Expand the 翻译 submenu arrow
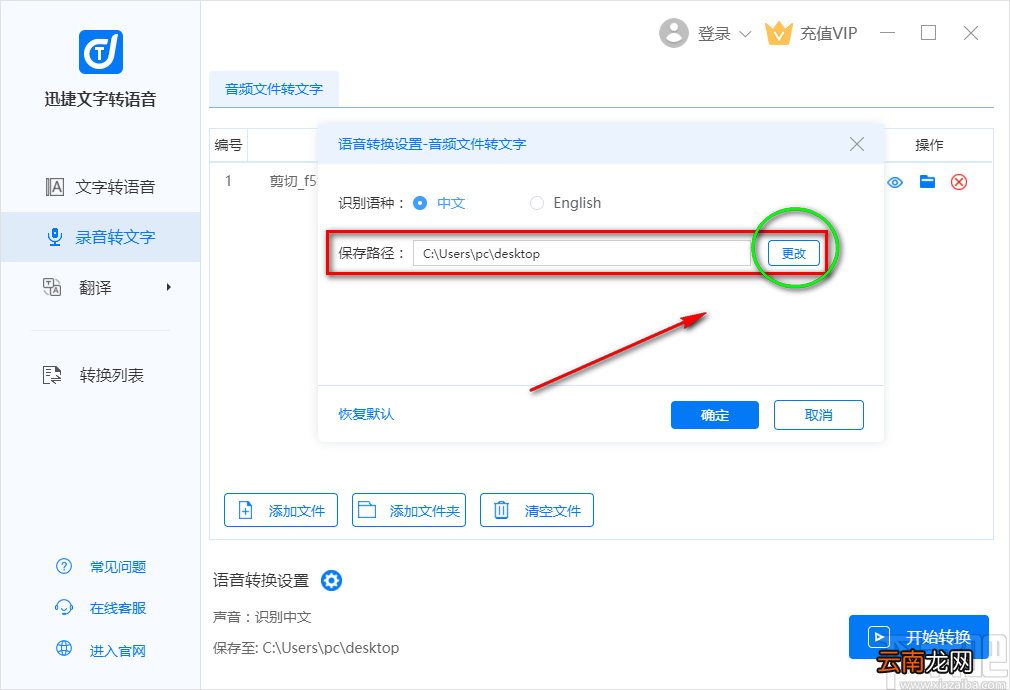This screenshot has width=1010, height=690. tap(169, 287)
